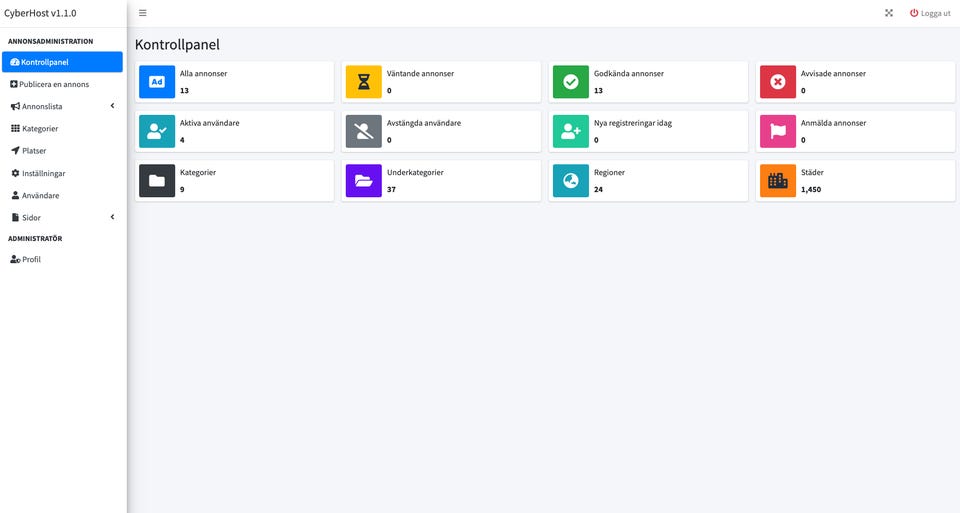
Task: Expand the Annonslista submenu
Action: pos(112,106)
